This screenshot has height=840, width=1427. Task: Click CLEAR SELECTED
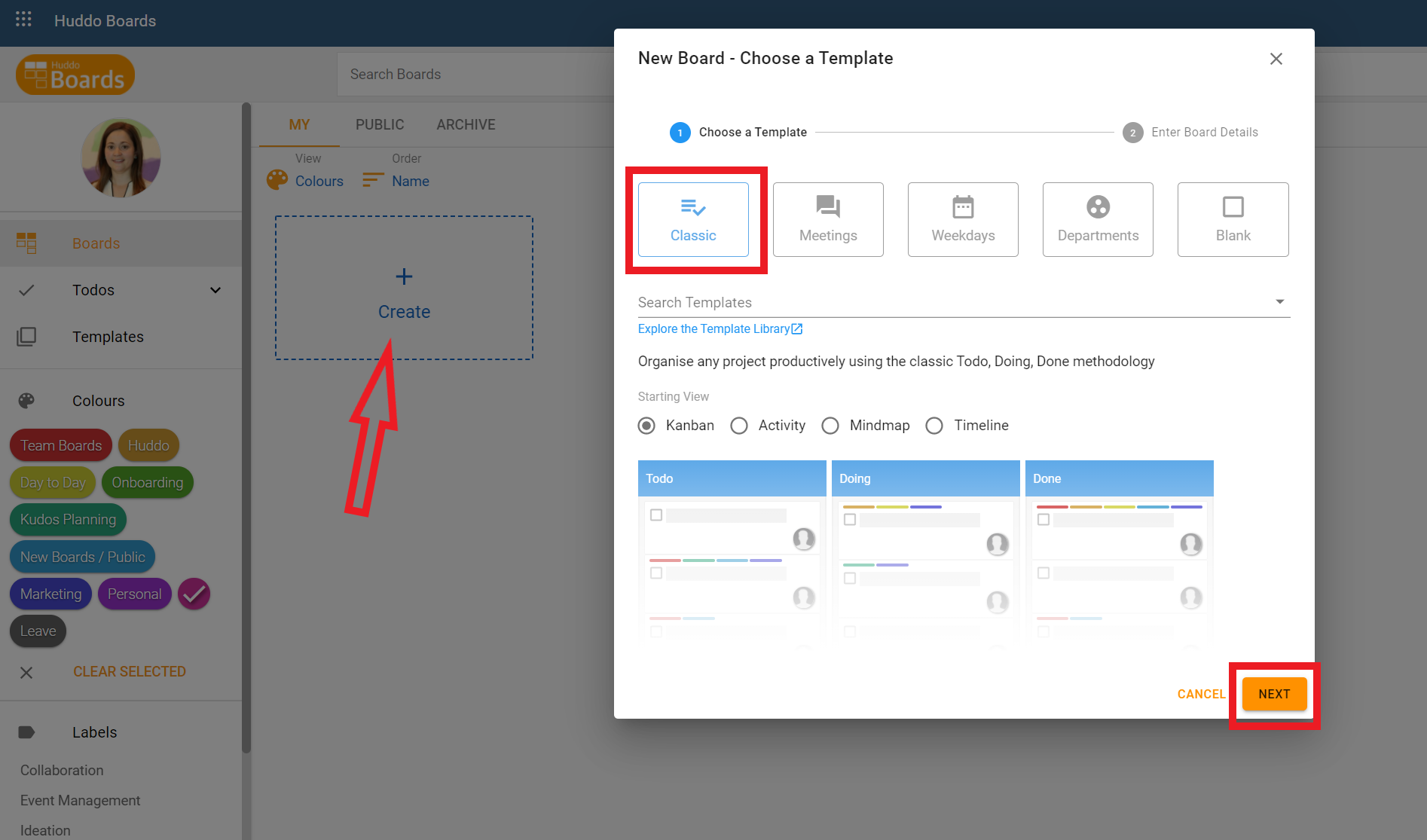130,671
